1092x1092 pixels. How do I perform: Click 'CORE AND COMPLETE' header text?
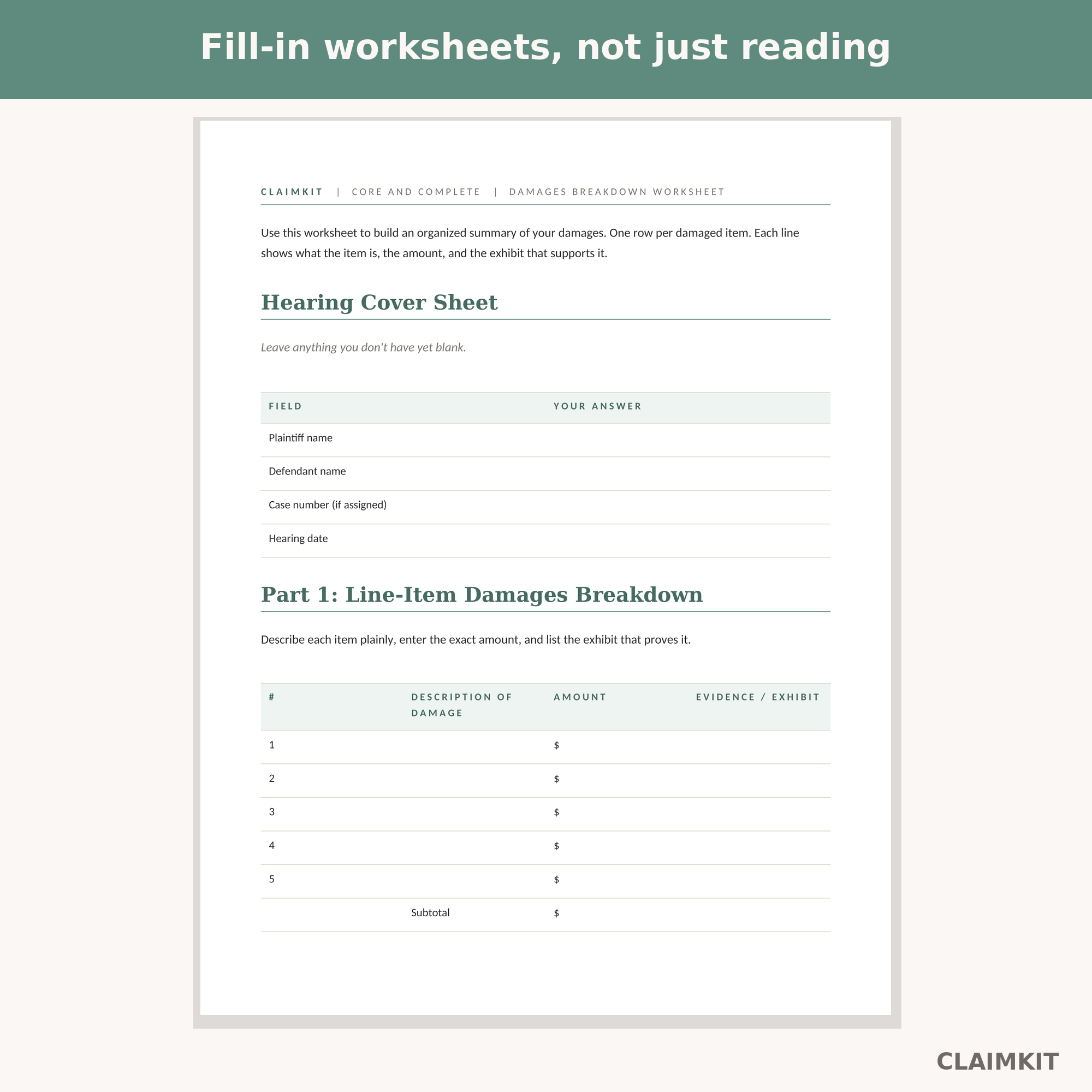pyautogui.click(x=416, y=192)
